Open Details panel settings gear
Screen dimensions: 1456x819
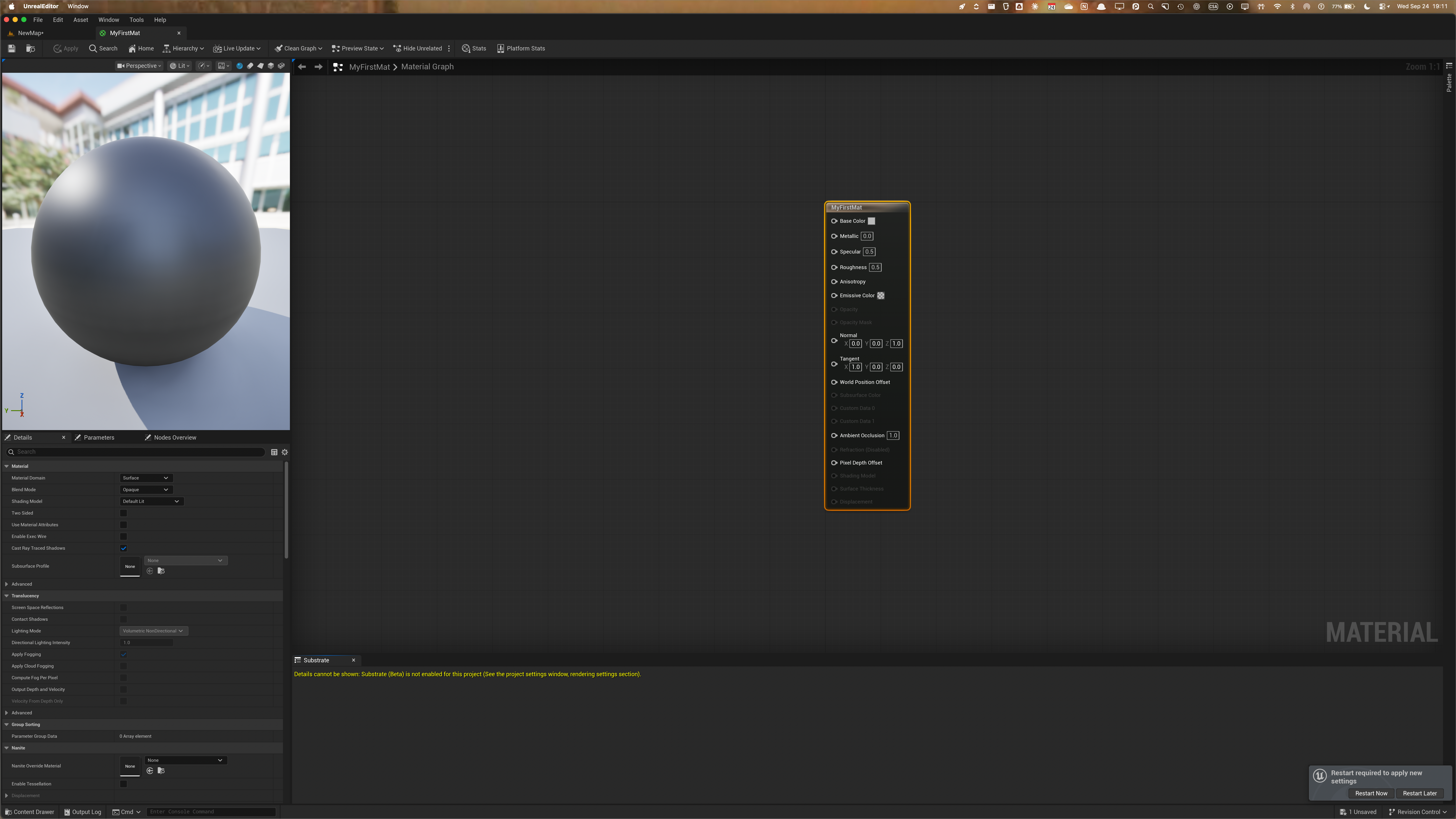pos(285,452)
